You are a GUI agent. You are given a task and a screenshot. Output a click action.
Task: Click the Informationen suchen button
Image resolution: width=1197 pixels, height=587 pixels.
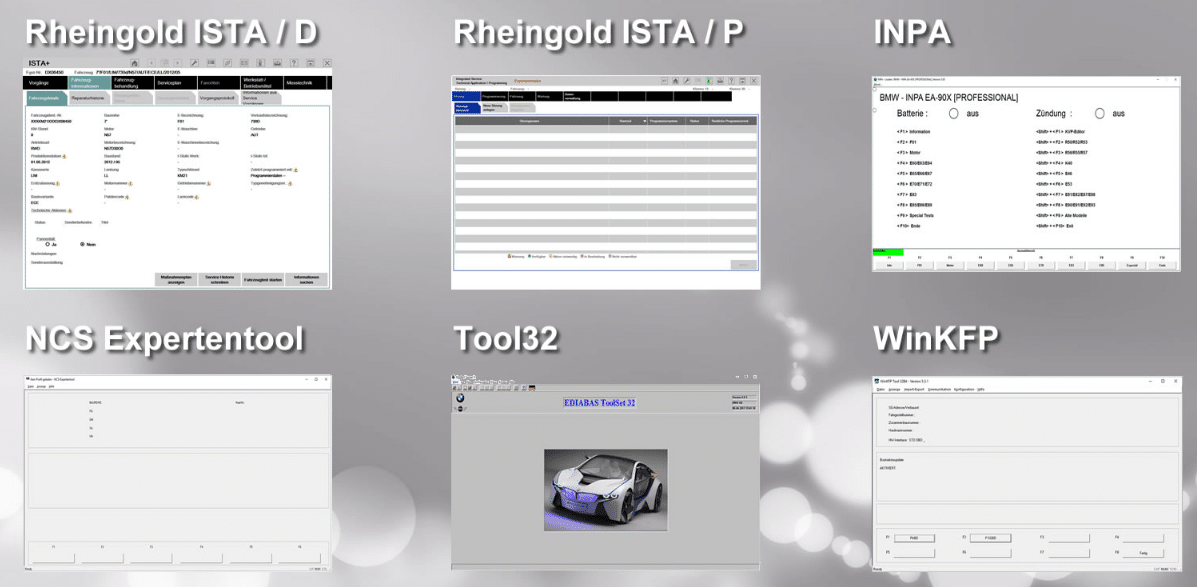(x=308, y=280)
